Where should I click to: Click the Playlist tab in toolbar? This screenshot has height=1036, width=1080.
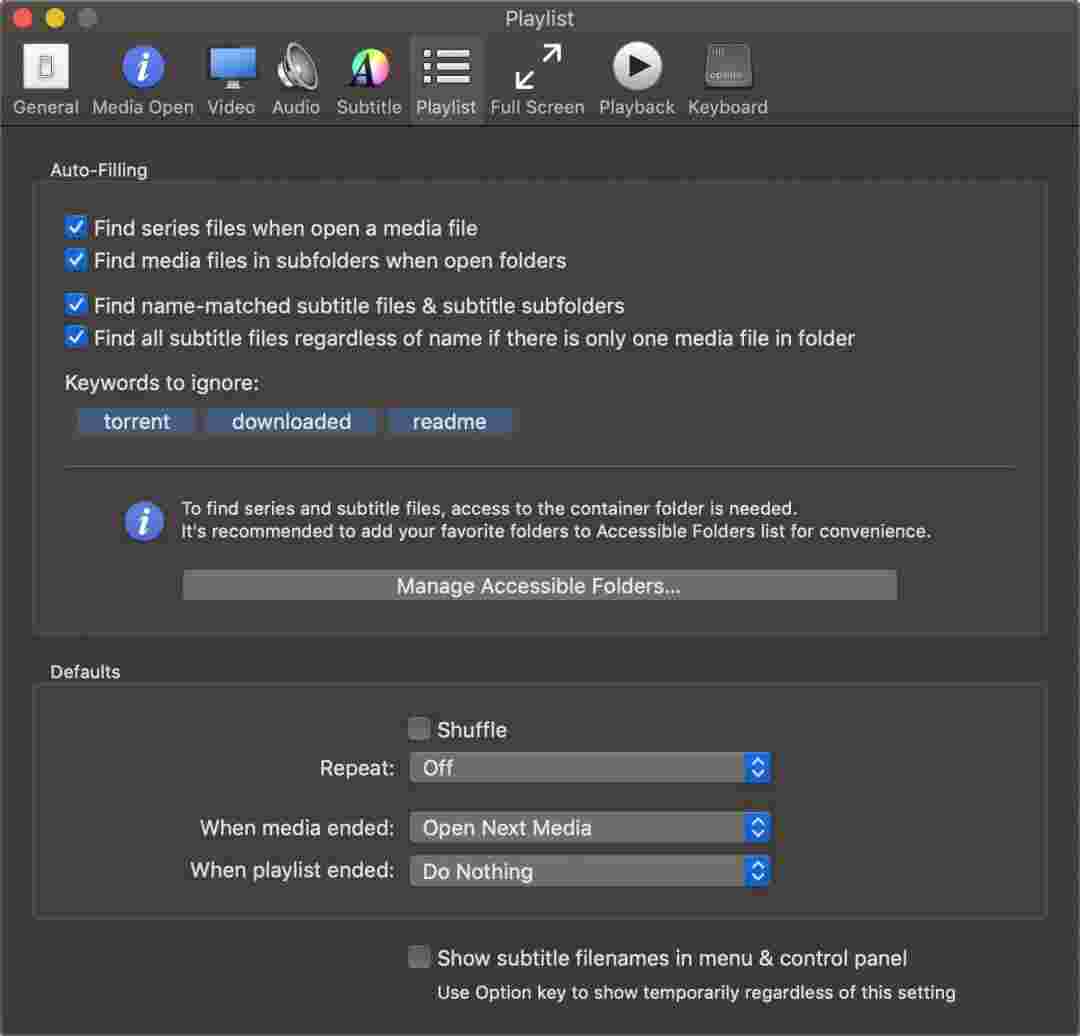[x=446, y=80]
